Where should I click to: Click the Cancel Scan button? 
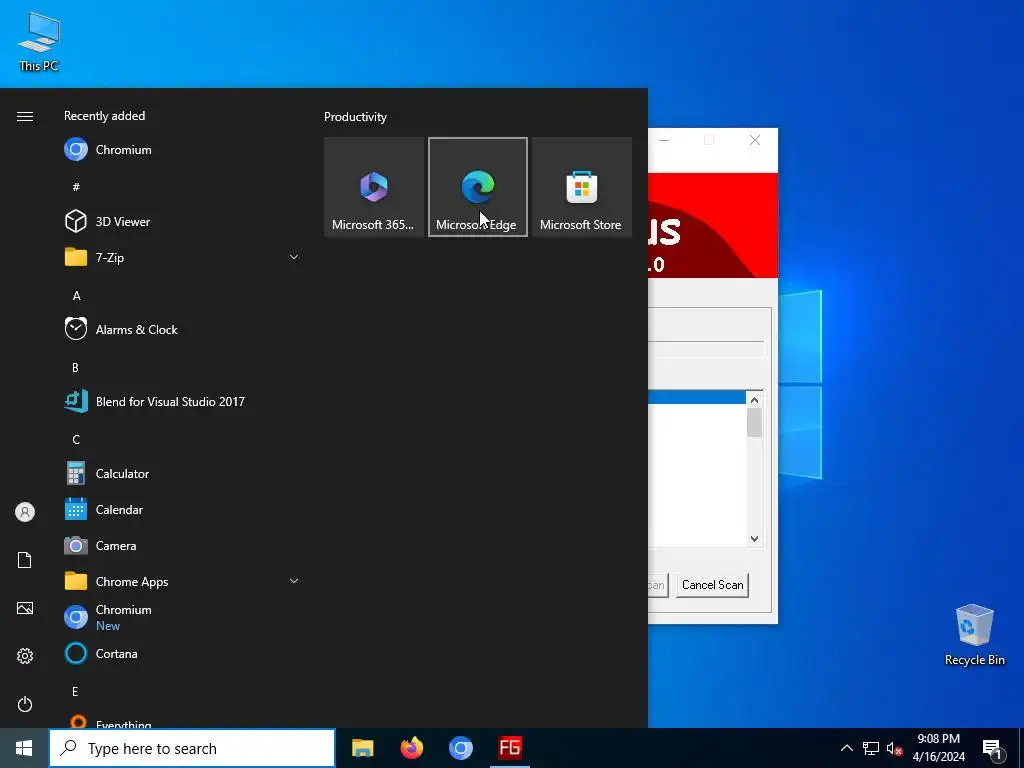pyautogui.click(x=712, y=585)
